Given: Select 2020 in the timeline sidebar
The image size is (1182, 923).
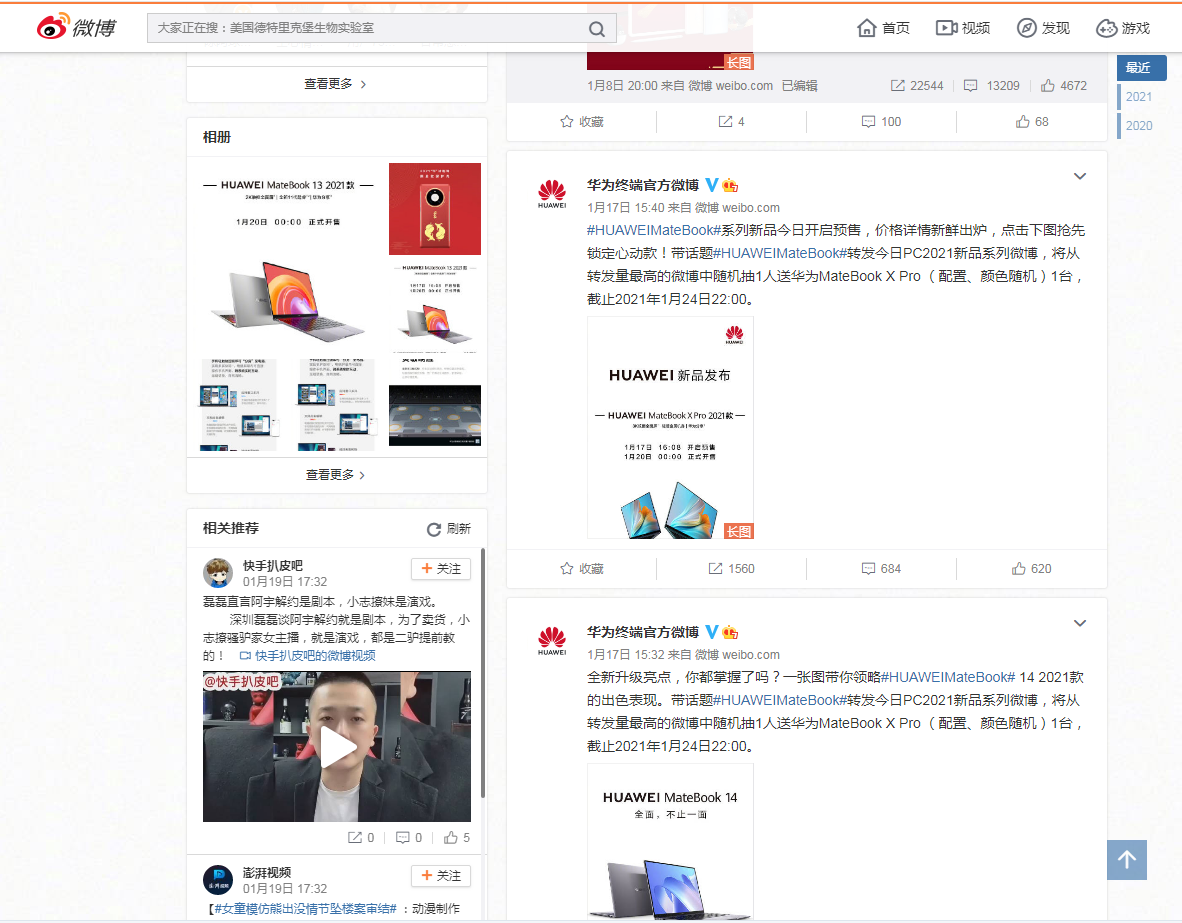Looking at the screenshot, I should (x=1139, y=126).
